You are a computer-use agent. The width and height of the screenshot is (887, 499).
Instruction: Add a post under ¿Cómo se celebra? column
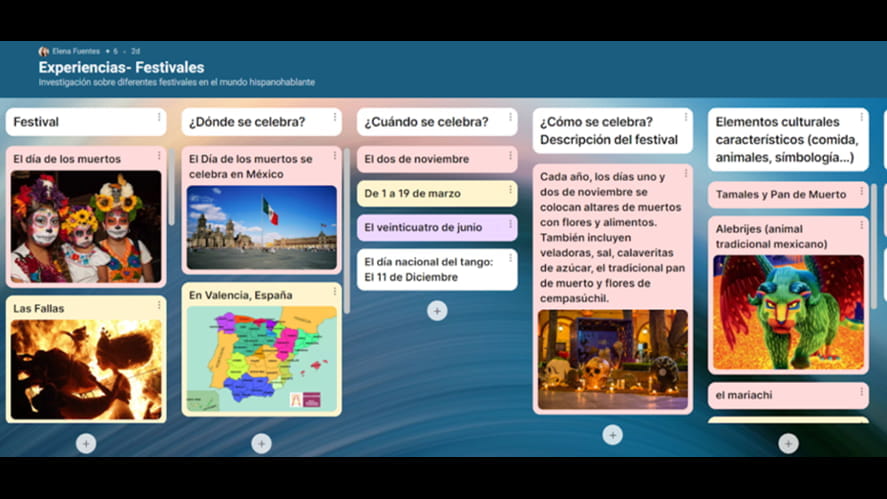(612, 435)
